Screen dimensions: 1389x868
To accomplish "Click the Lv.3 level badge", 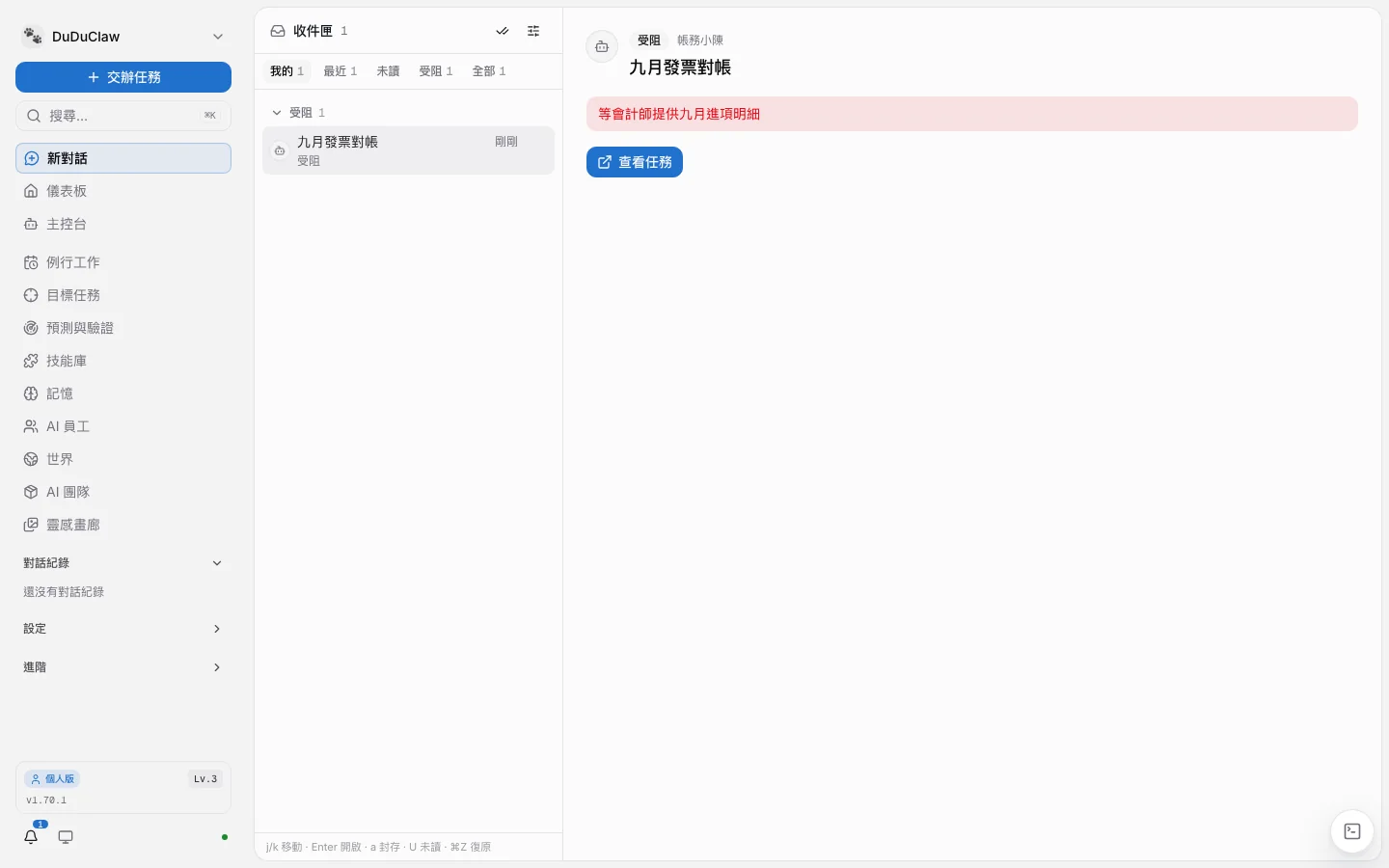I will coord(205,779).
